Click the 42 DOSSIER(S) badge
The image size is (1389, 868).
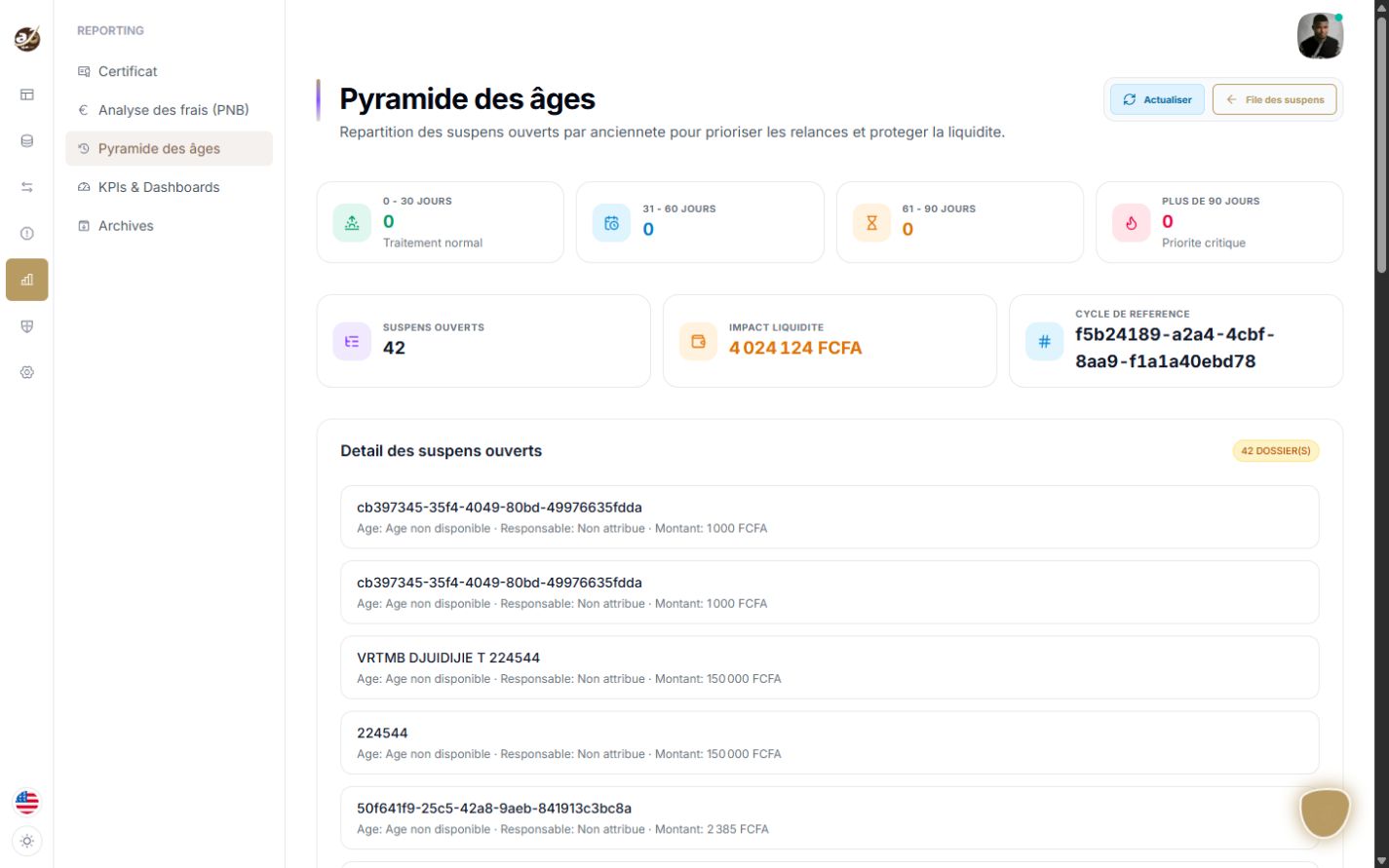pyautogui.click(x=1275, y=451)
